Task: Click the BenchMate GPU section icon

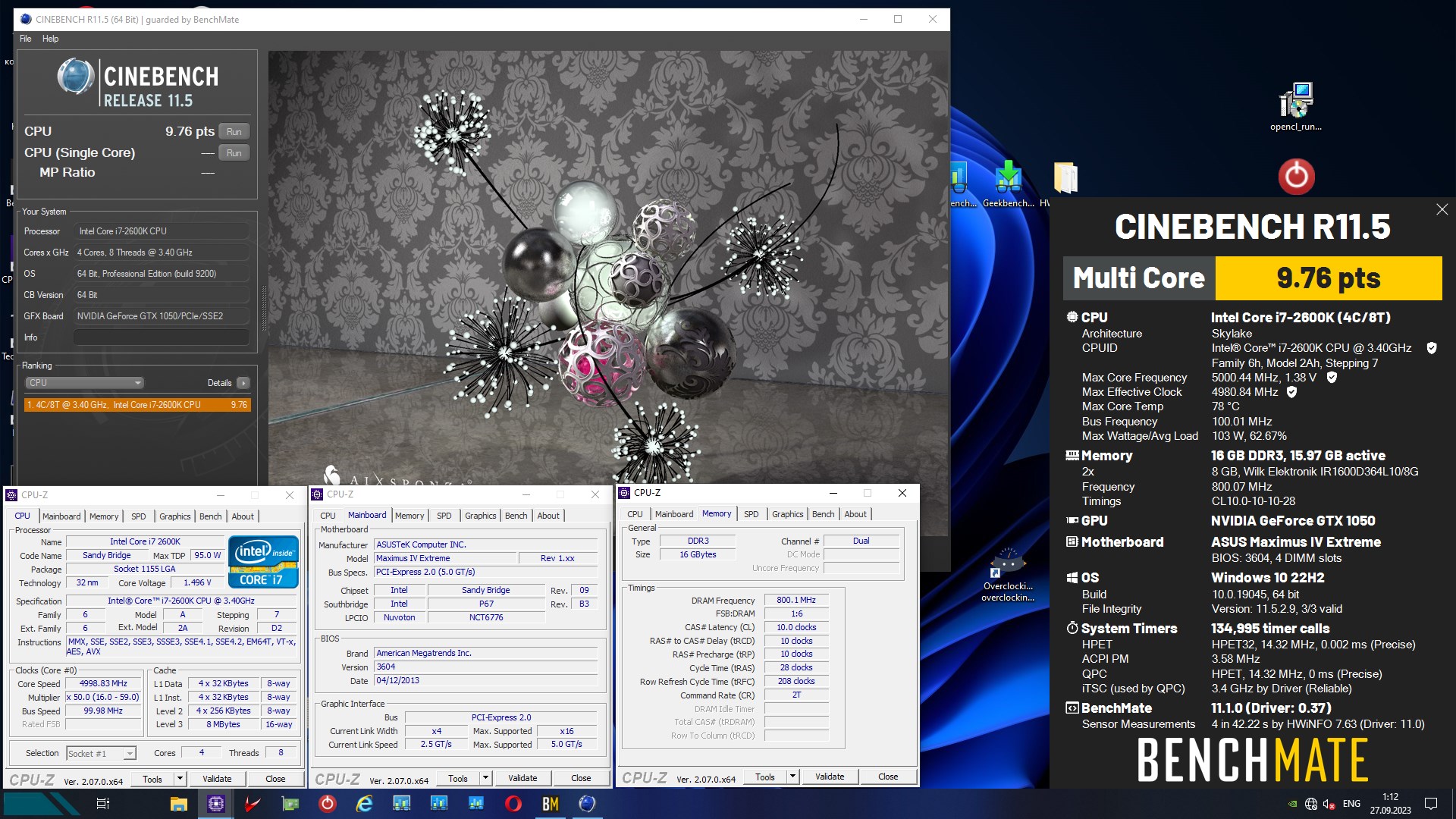Action: coord(1072,520)
